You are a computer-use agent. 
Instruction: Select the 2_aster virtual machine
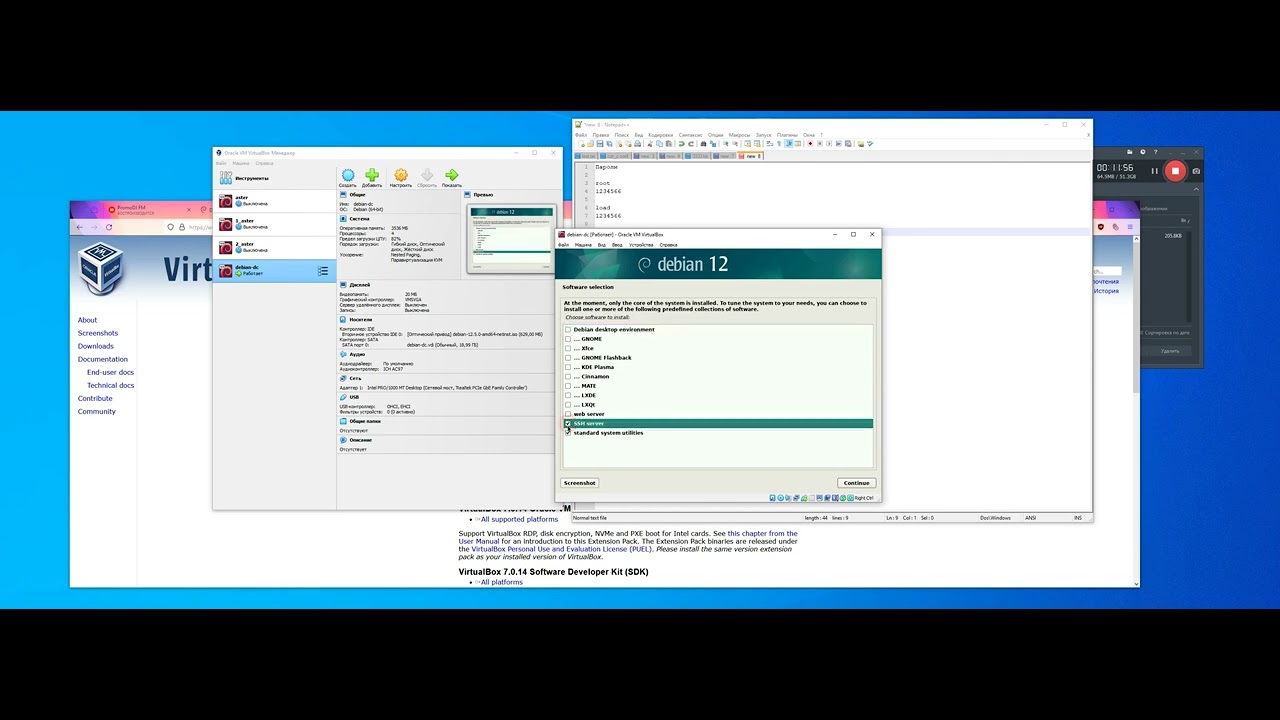coord(274,247)
